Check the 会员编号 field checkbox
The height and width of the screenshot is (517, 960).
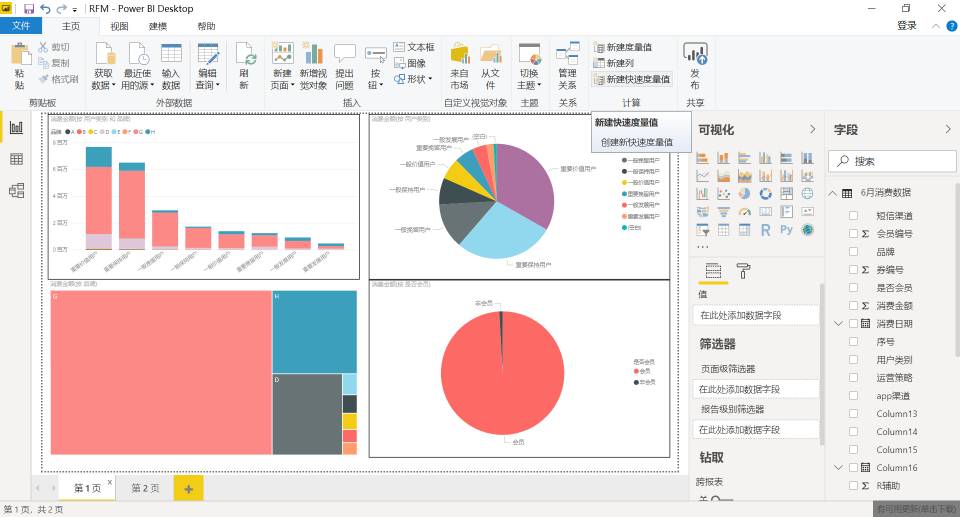(853, 233)
